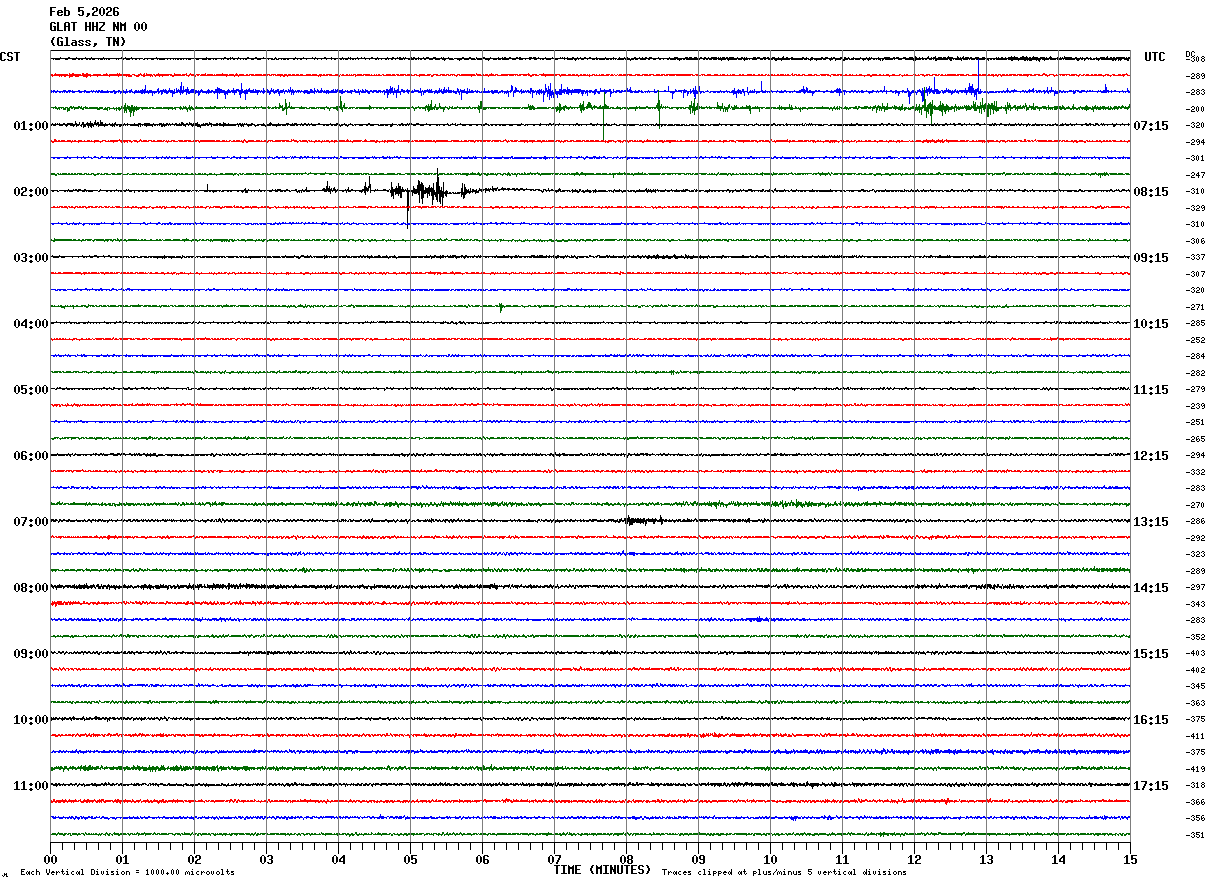Select the '07:00' CST time label
The height and width of the screenshot is (886, 1210).
[x=31, y=522]
